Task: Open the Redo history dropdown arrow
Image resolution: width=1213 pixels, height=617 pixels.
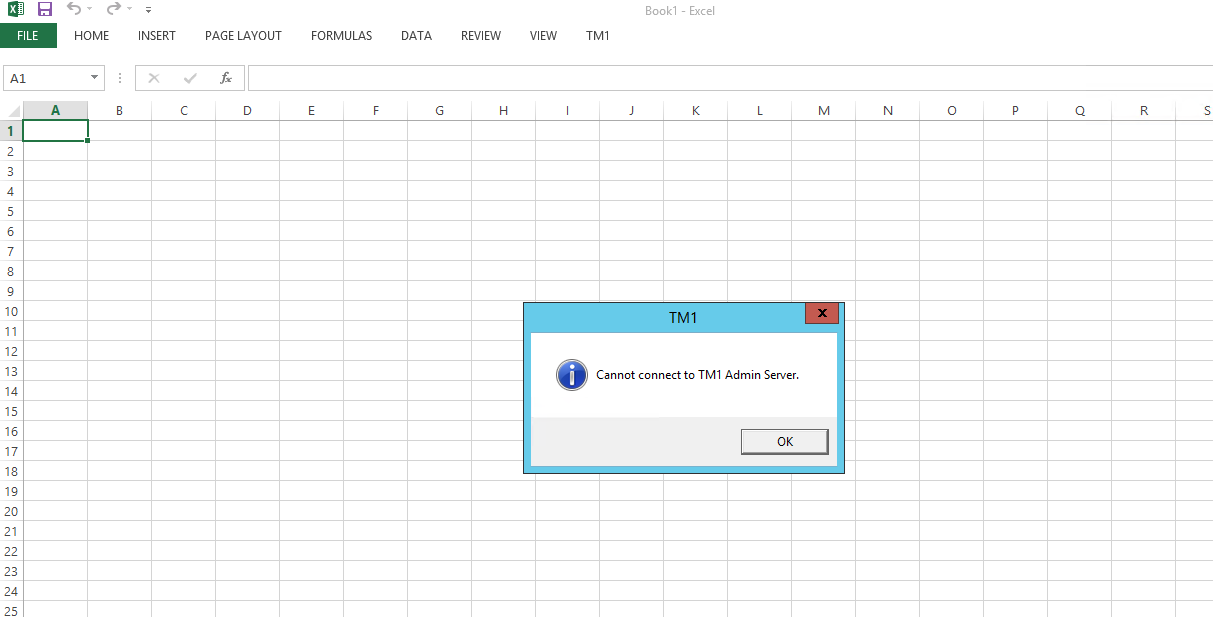Action: 130,9
